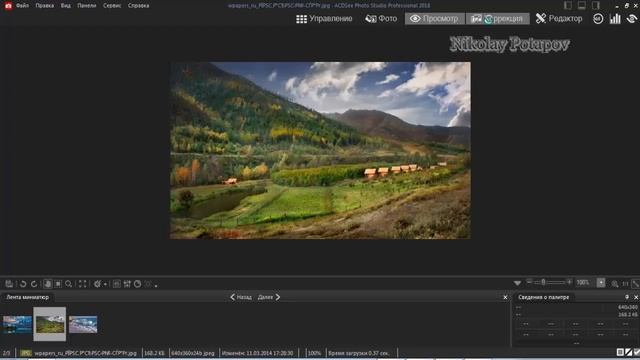Expand the toolbar overflow arrow

pos(156,285)
